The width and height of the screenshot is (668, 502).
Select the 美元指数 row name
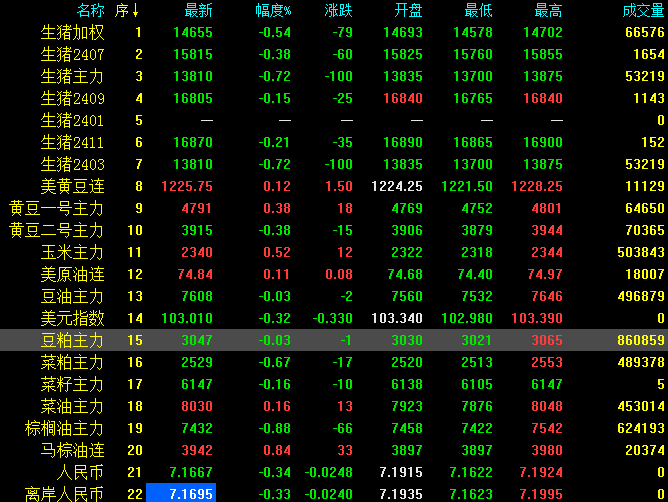pos(72,318)
